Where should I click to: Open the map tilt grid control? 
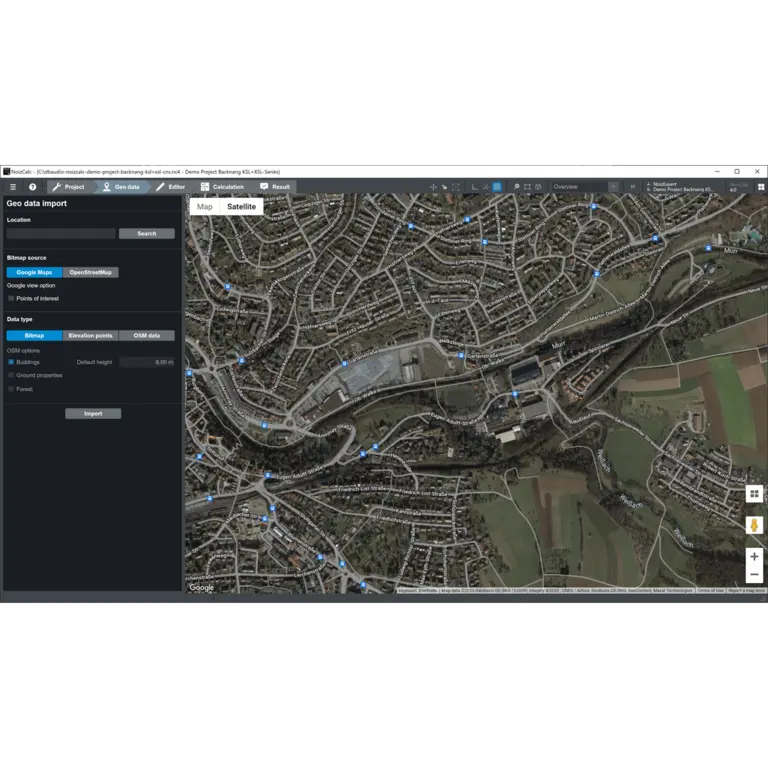tap(754, 494)
